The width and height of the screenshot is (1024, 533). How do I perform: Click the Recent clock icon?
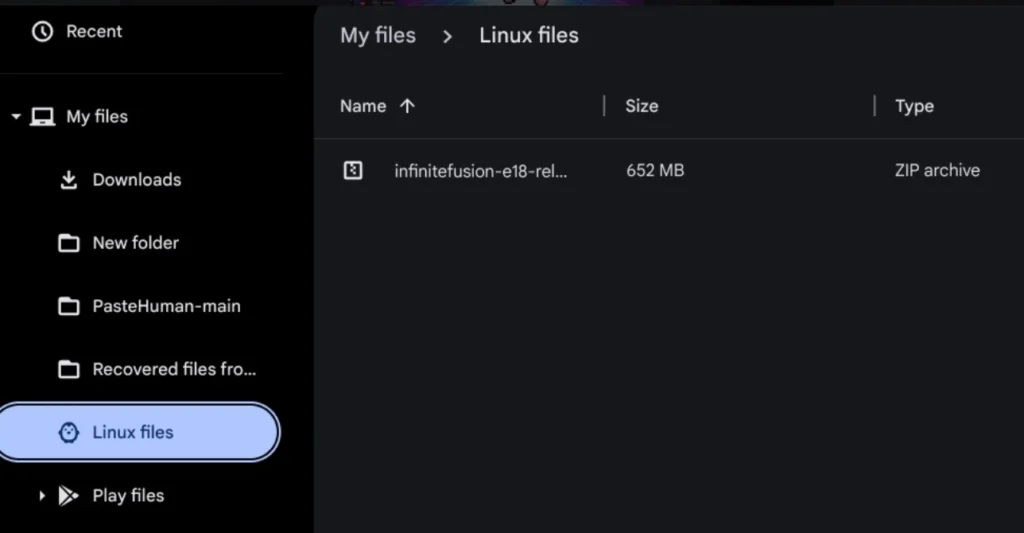(42, 32)
